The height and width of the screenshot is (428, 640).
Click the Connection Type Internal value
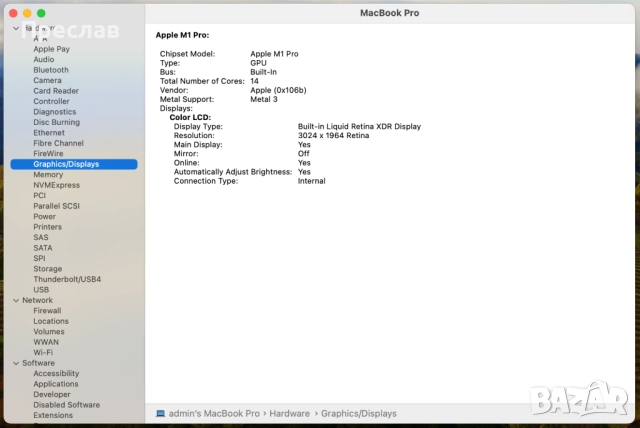(x=311, y=181)
